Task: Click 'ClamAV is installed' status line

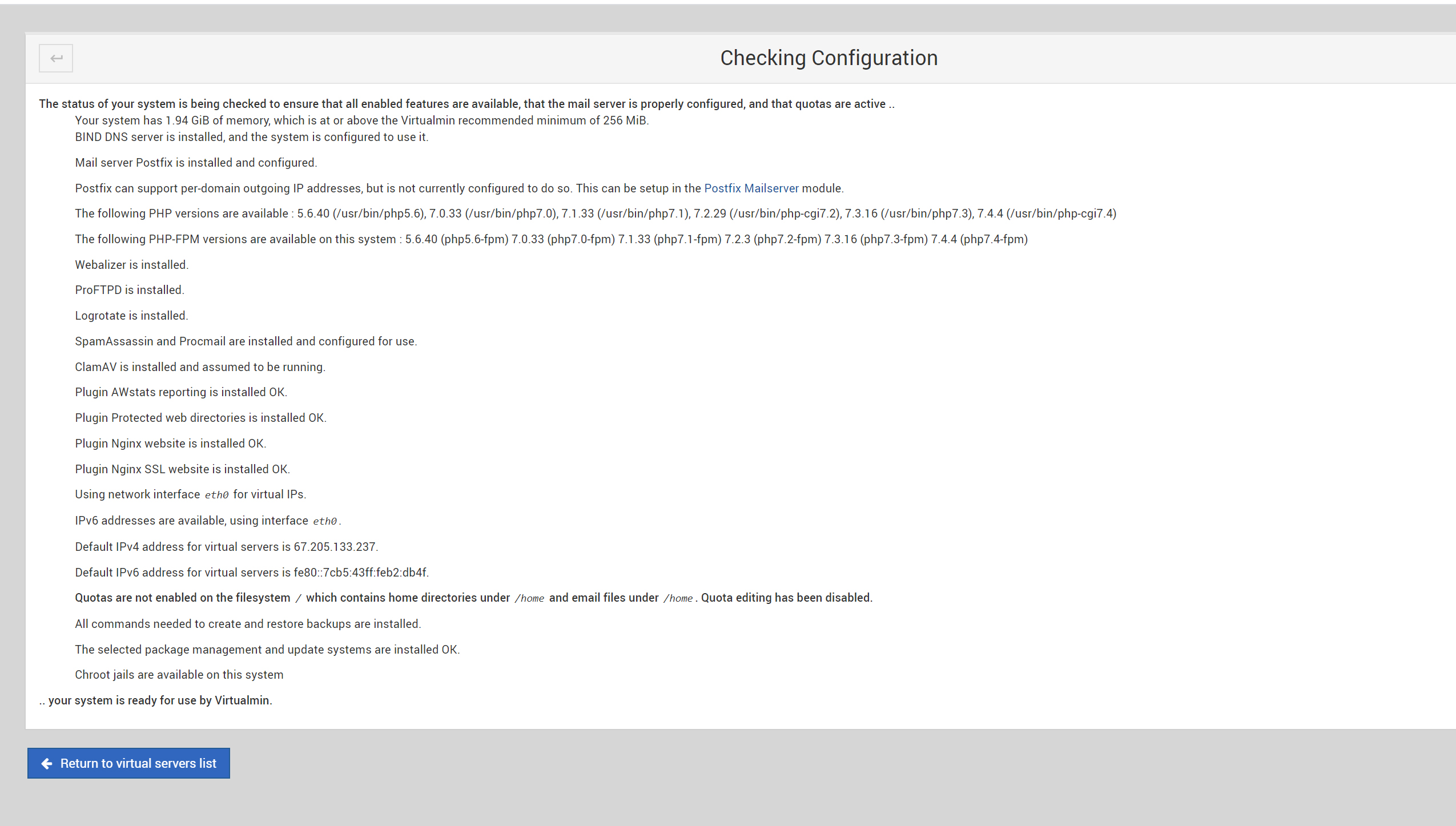Action: (200, 367)
